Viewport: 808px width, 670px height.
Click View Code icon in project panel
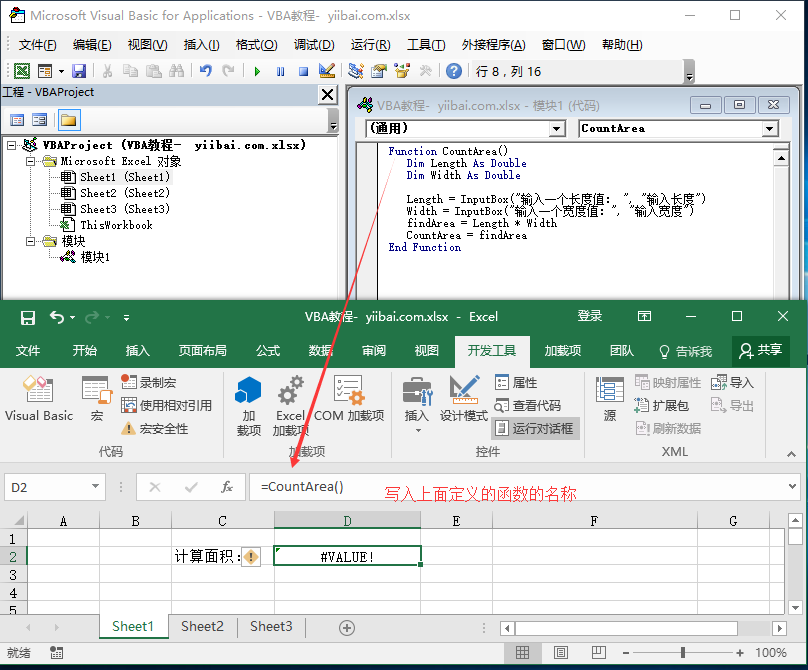(17, 120)
